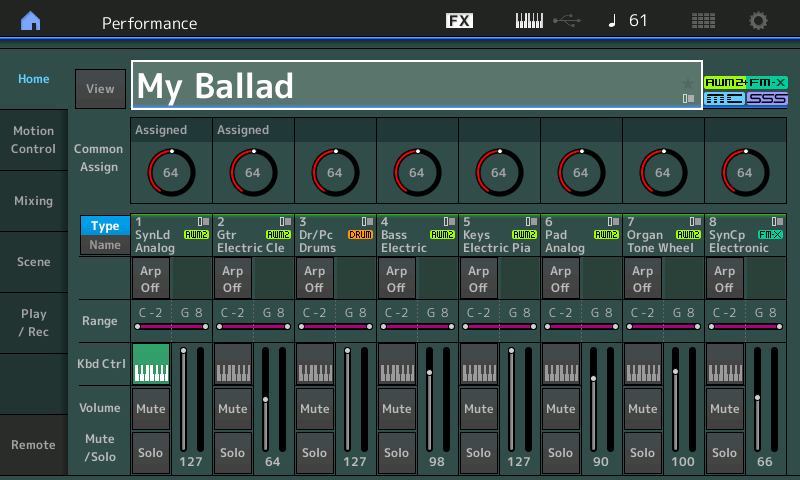This screenshot has height=480, width=800.
Task: Solo the Part 5 Keys part
Action: (x=479, y=453)
